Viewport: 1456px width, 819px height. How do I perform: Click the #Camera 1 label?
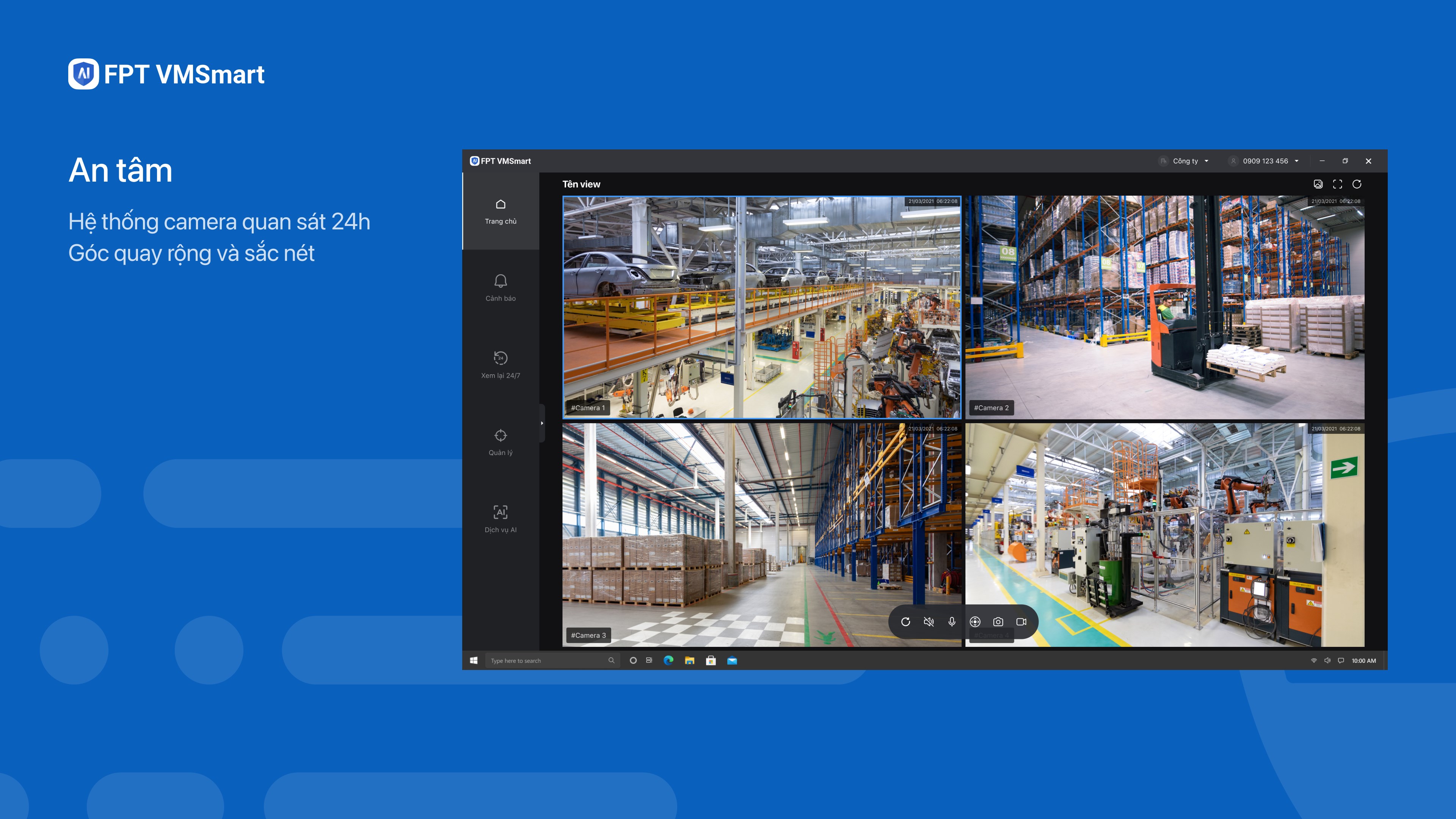588,408
